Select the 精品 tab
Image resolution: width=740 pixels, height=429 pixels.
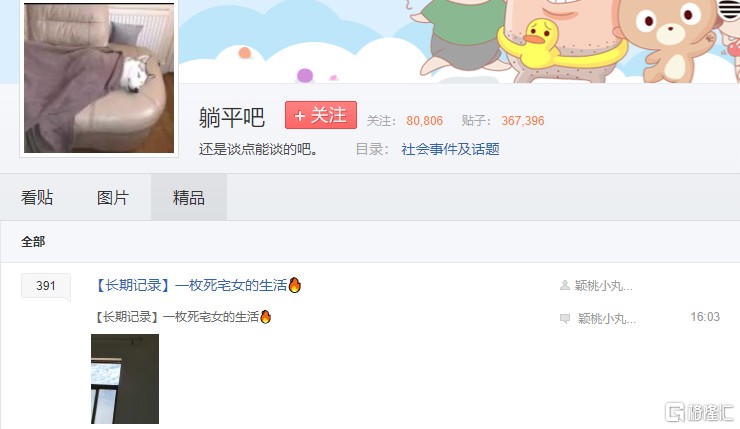(x=189, y=197)
